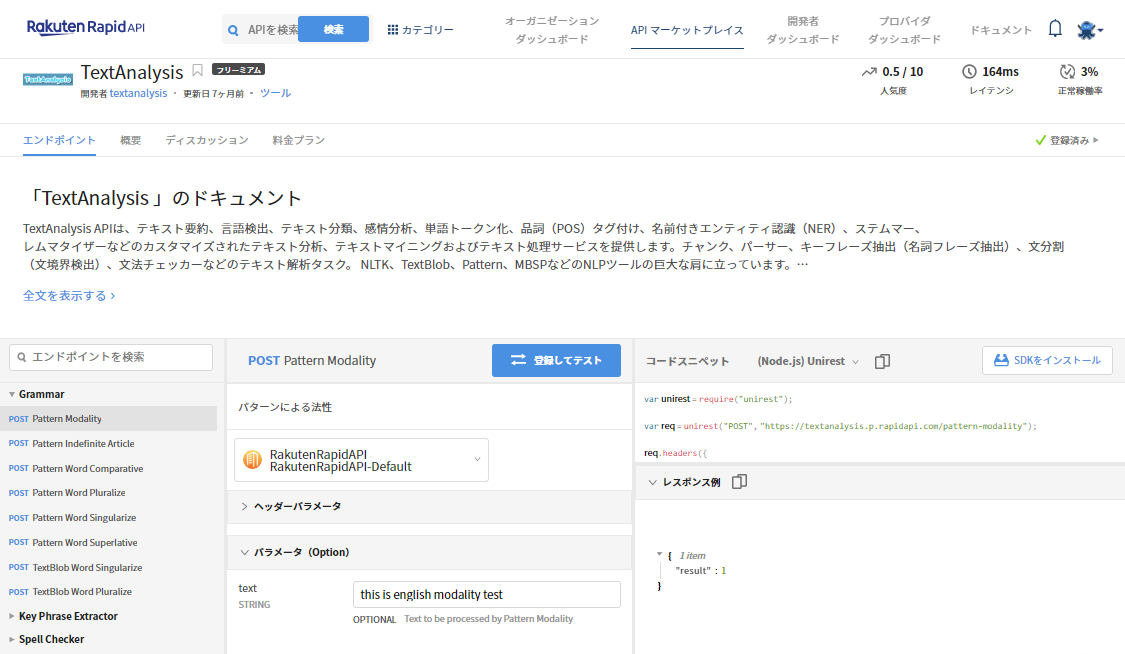Click the ツール category link
The image size is (1125, 654).
coord(276,93)
